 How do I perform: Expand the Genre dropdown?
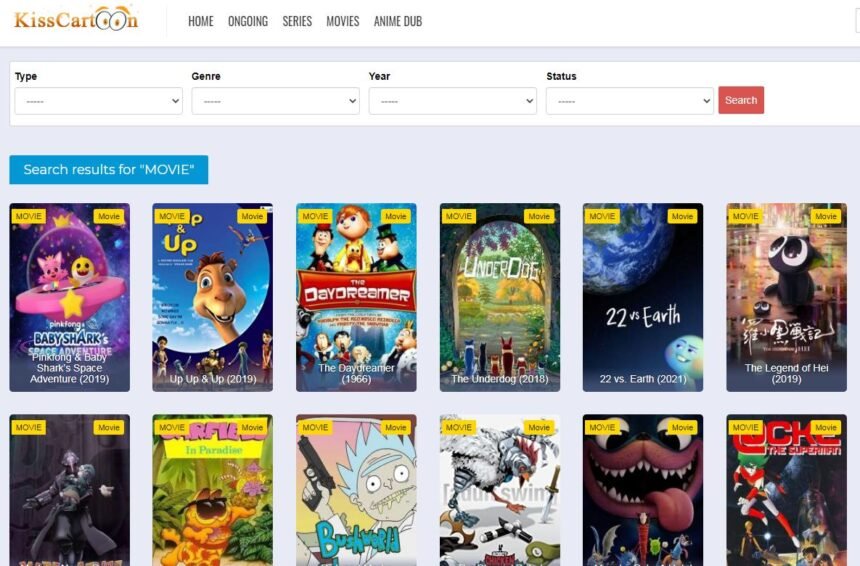click(275, 101)
